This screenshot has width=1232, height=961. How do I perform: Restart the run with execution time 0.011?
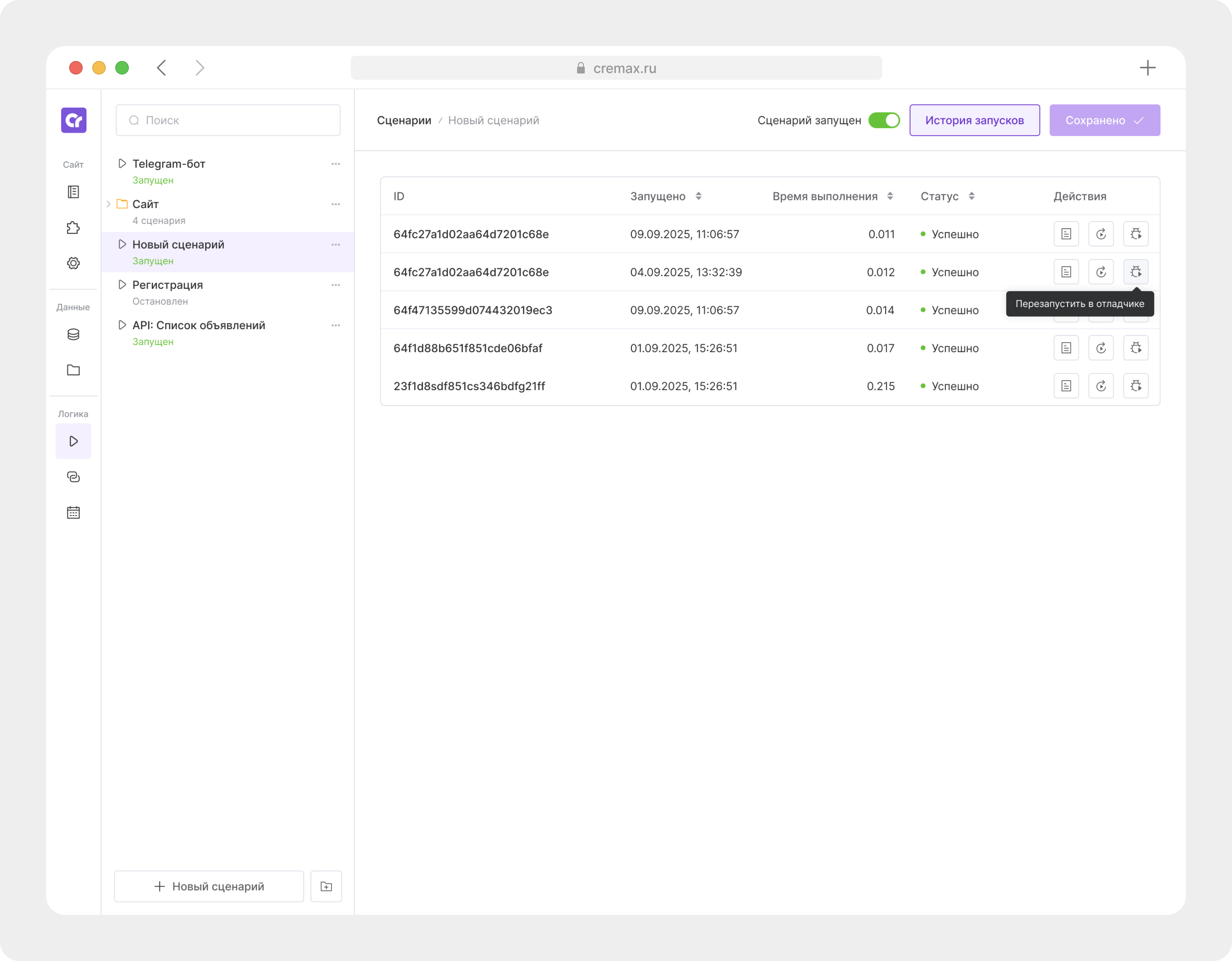[1101, 234]
